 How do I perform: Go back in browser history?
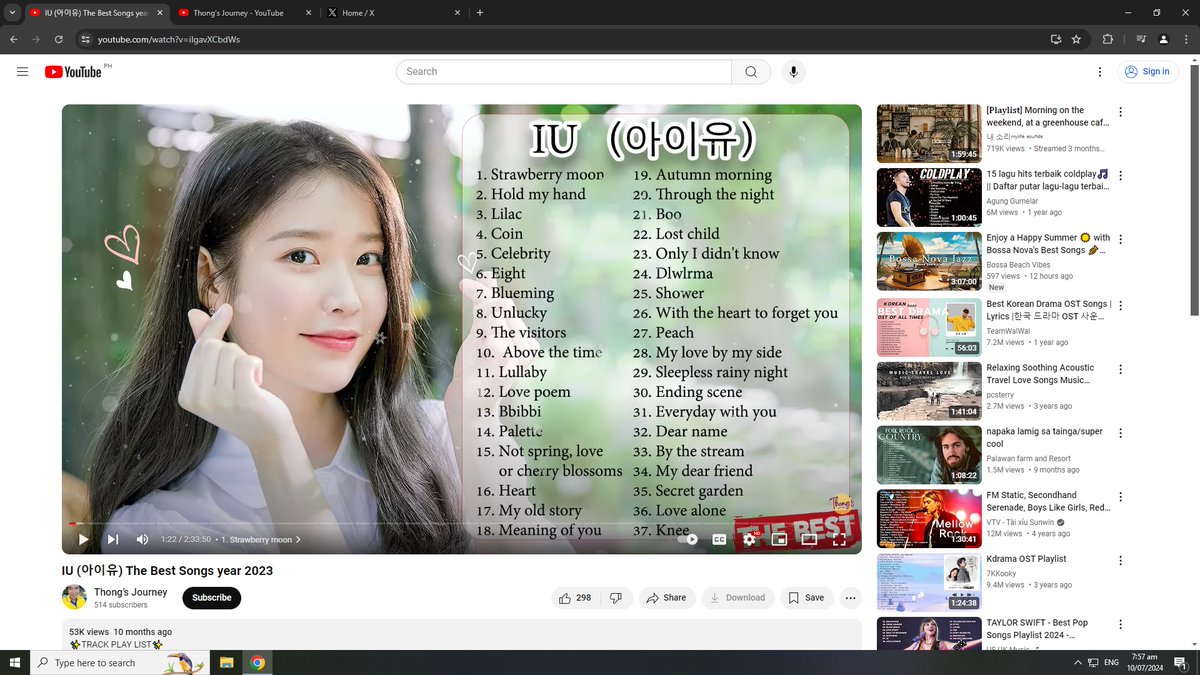pyautogui.click(x=13, y=39)
